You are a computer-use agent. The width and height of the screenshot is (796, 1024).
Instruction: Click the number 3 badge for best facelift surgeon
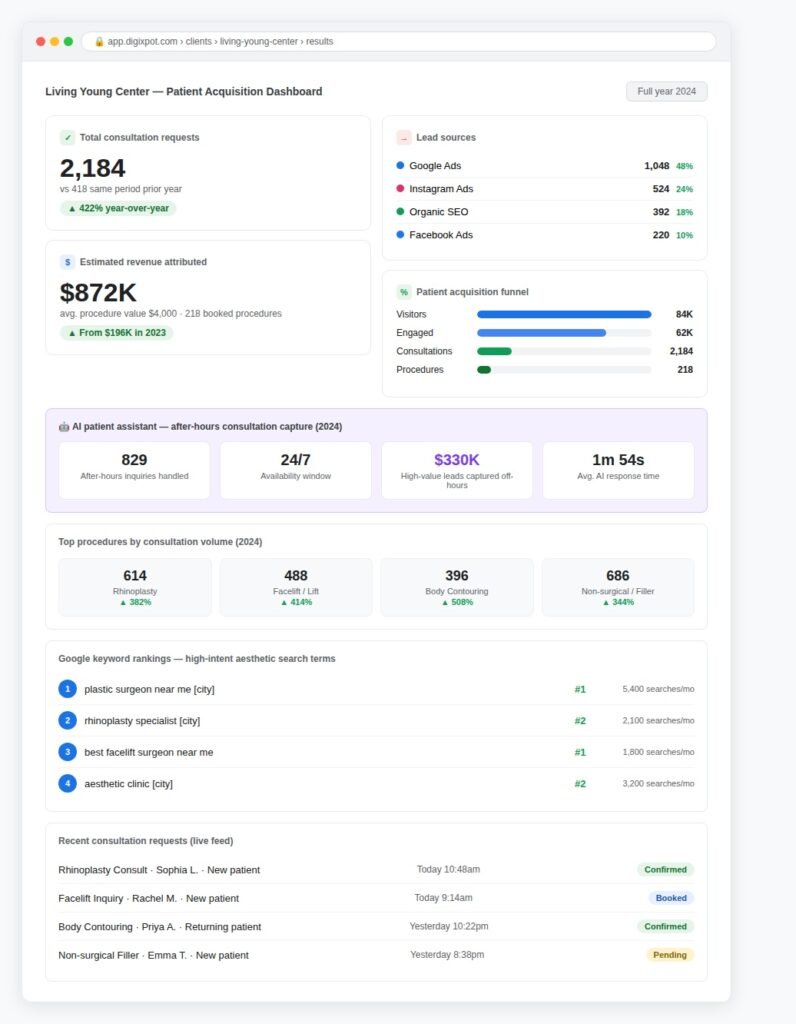click(67, 752)
